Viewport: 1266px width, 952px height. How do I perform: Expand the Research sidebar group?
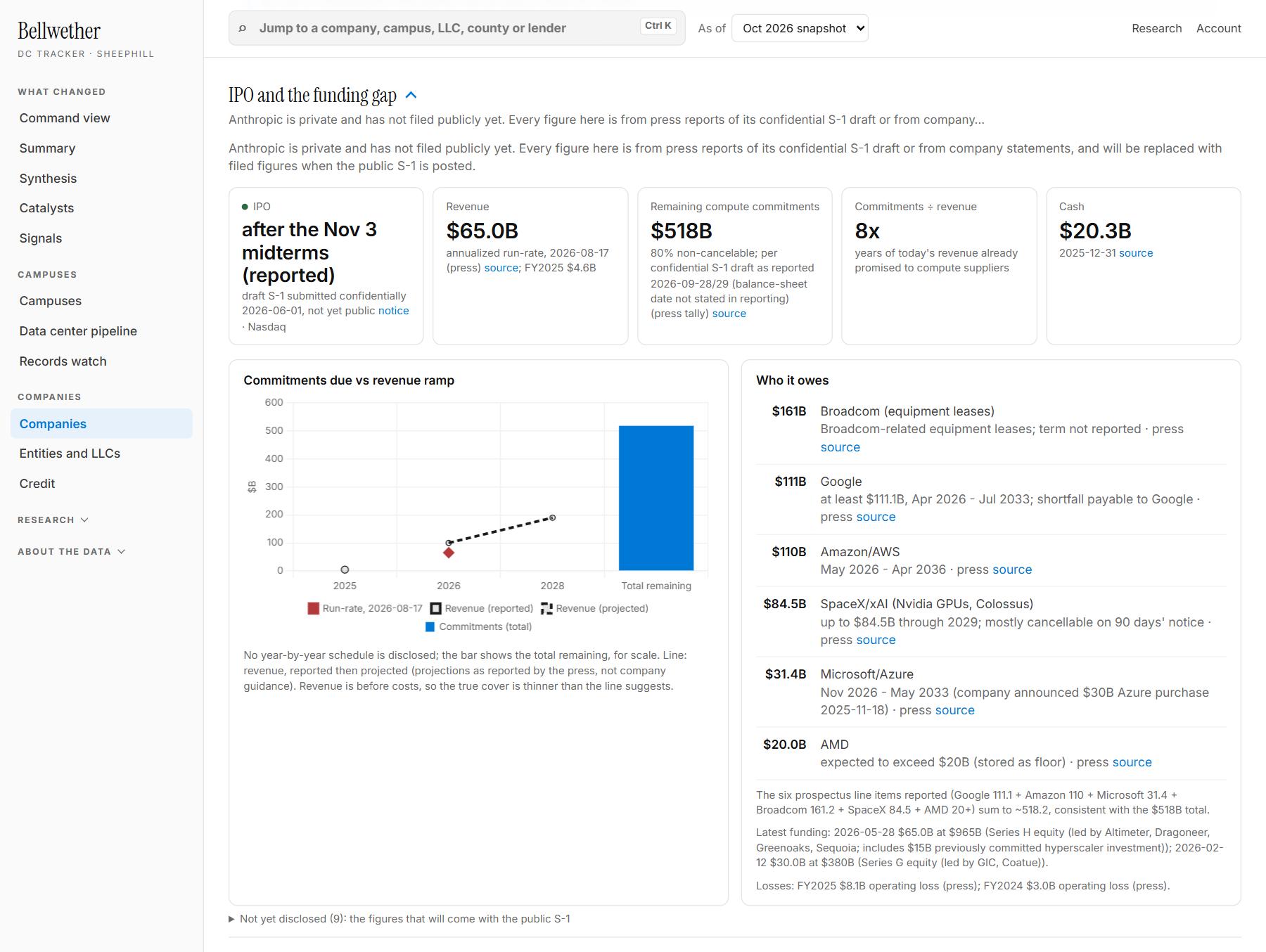tap(53, 520)
